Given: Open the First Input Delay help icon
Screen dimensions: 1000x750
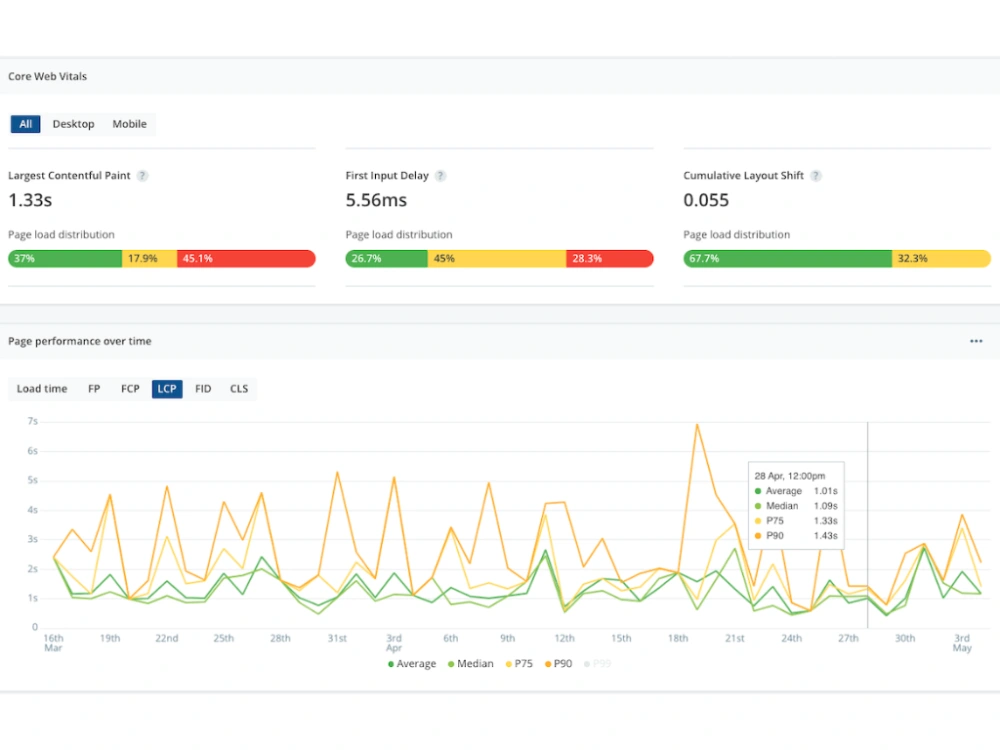Looking at the screenshot, I should click(x=440, y=175).
